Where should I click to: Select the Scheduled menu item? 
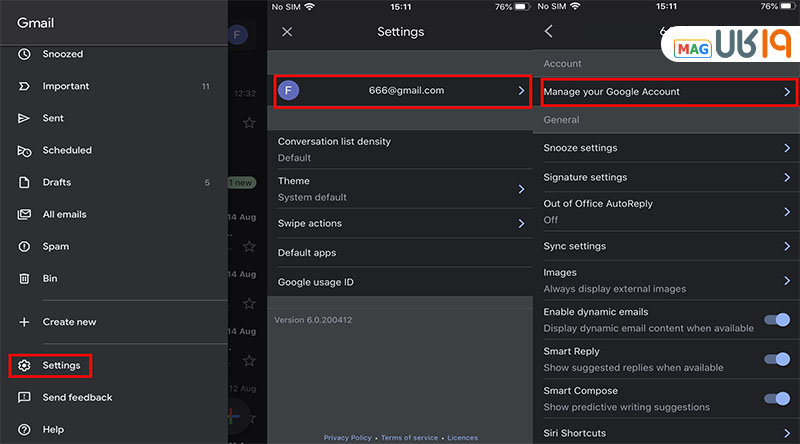pos(67,151)
